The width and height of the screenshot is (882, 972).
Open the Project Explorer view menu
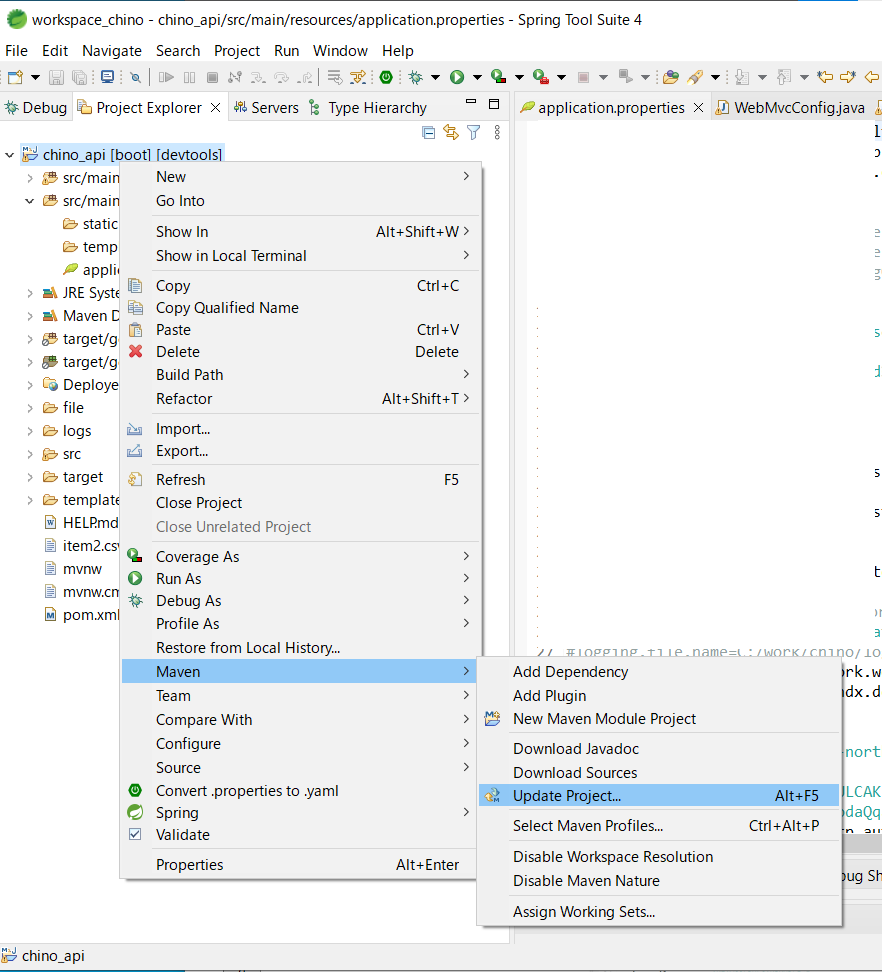[x=497, y=132]
